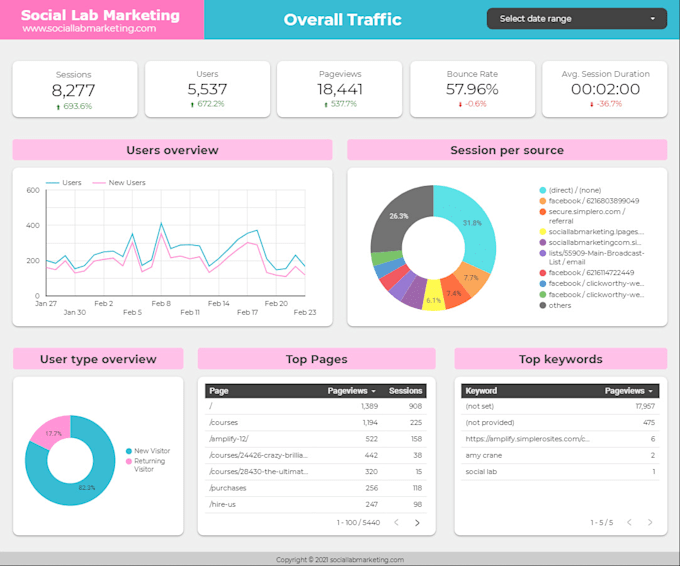
Task: Toggle the Users series in chart legend
Action: point(64,183)
